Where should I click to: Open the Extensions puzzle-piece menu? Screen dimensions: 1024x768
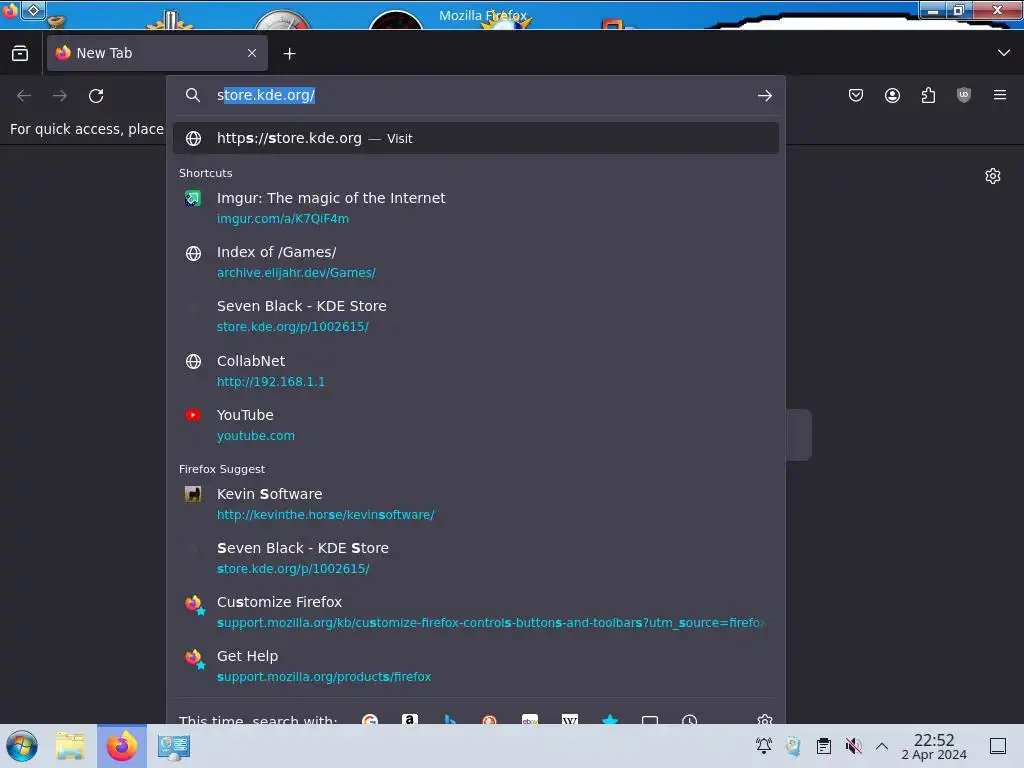coord(928,95)
